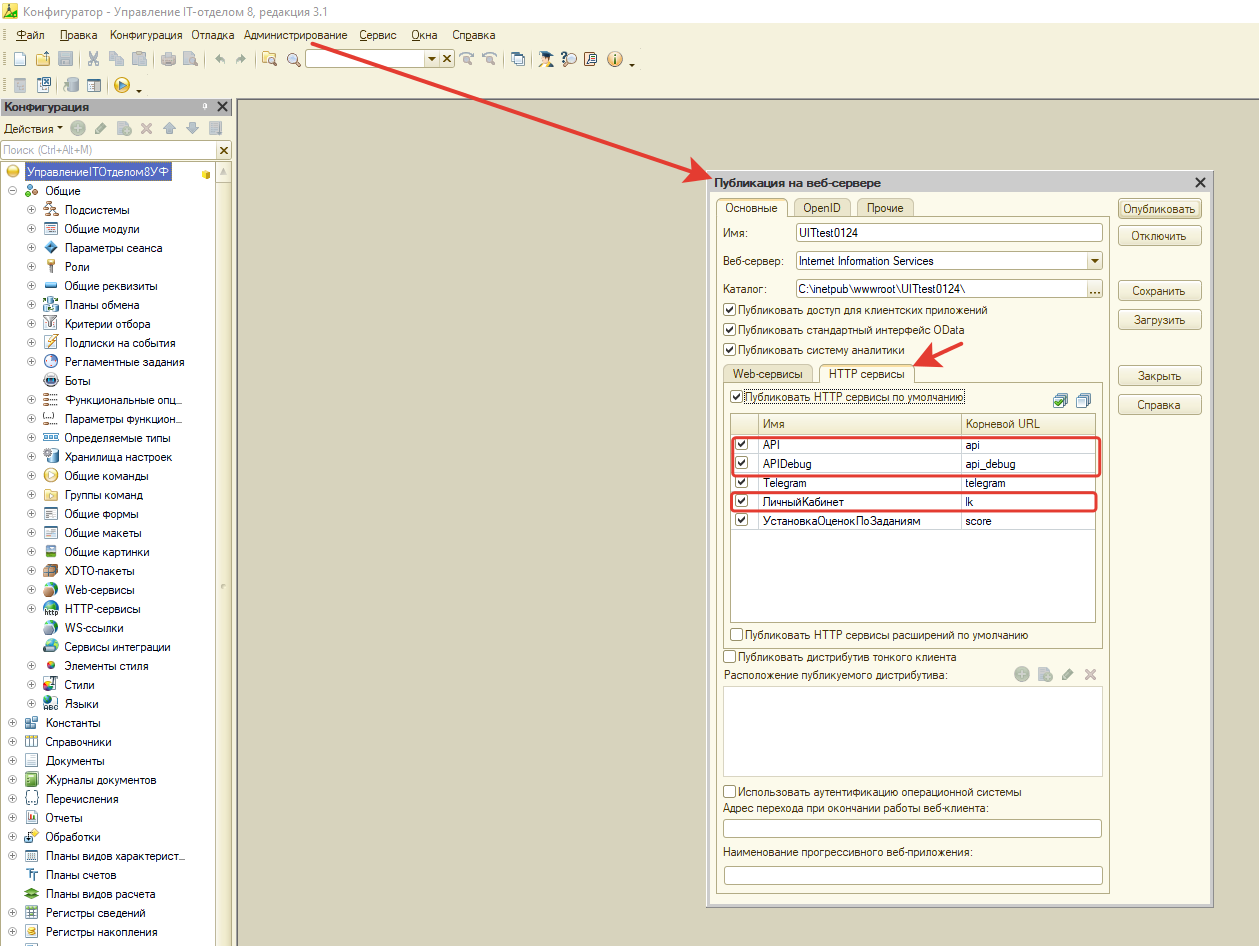Click the info Help icon in toolbar
1259x946 pixels.
click(x=614, y=59)
